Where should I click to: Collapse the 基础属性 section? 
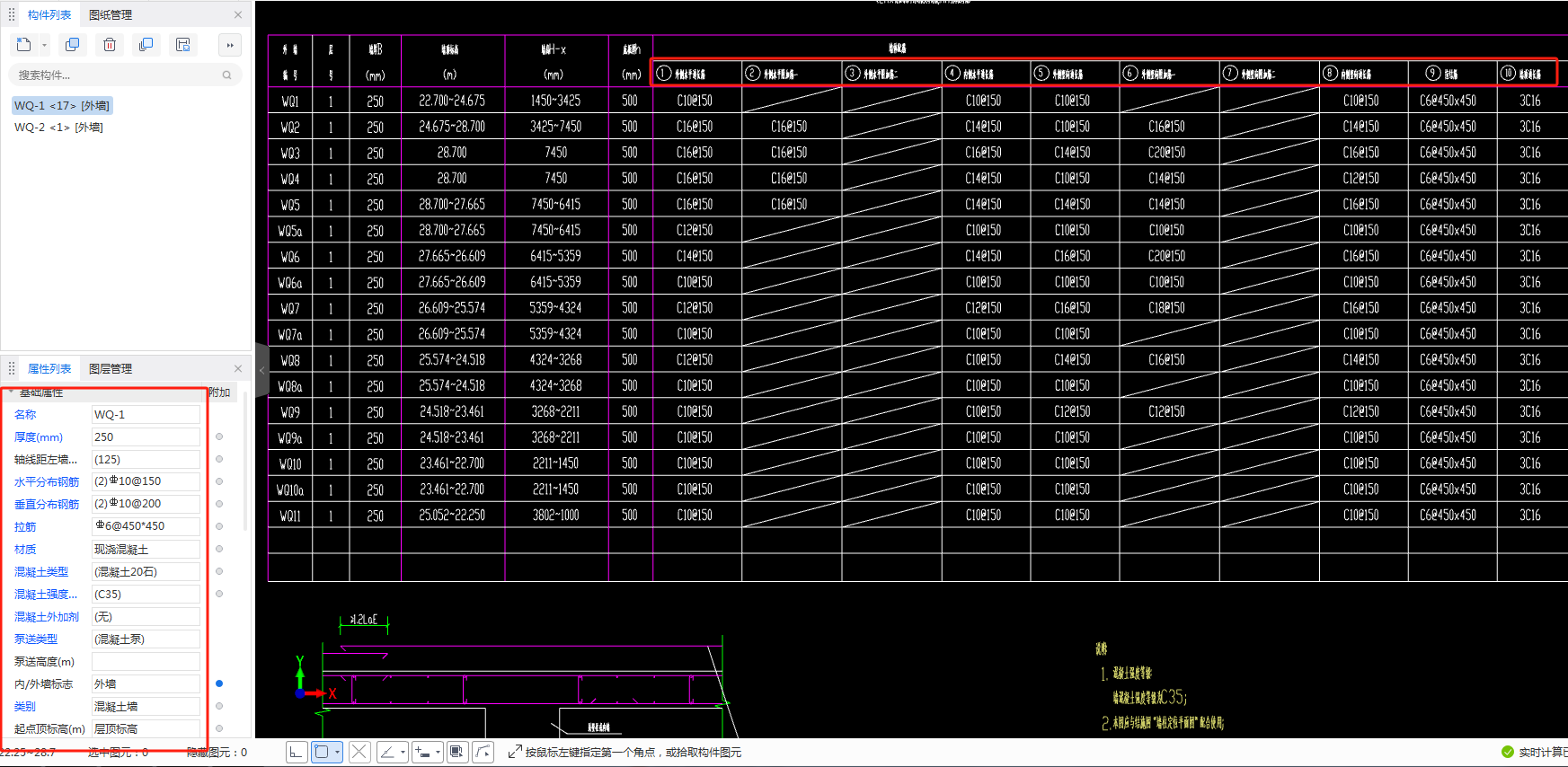(11, 392)
